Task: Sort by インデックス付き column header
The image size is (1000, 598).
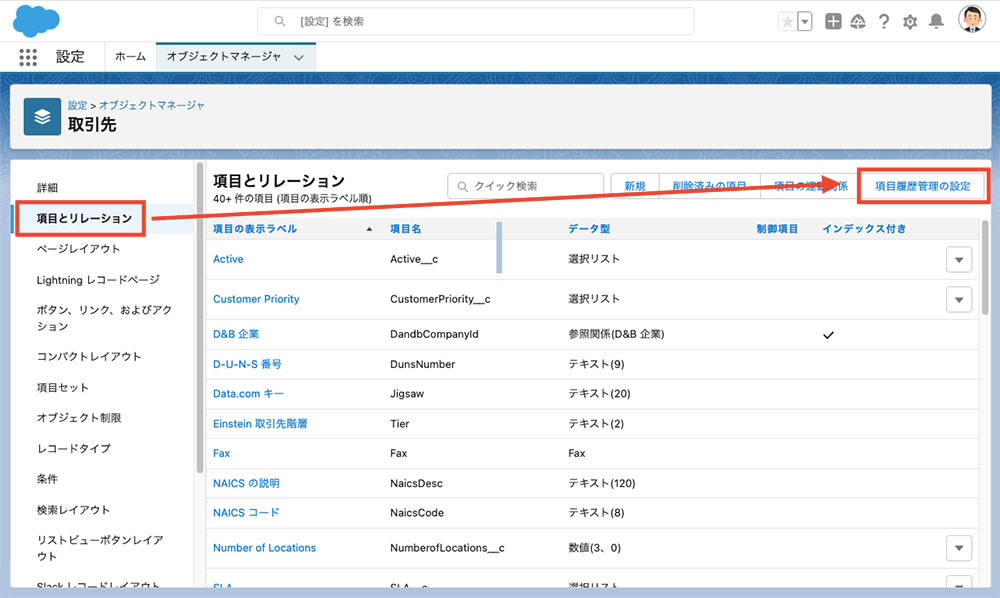Action: pos(864,229)
